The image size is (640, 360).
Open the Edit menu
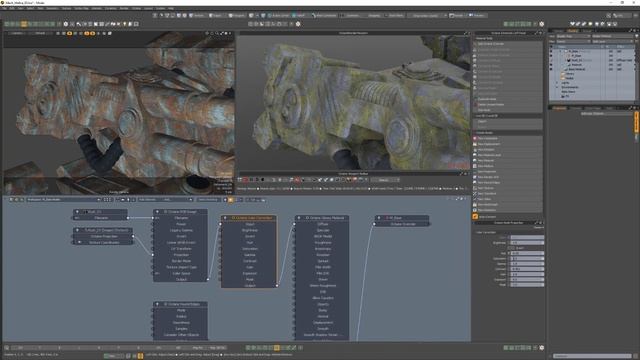point(12,8)
